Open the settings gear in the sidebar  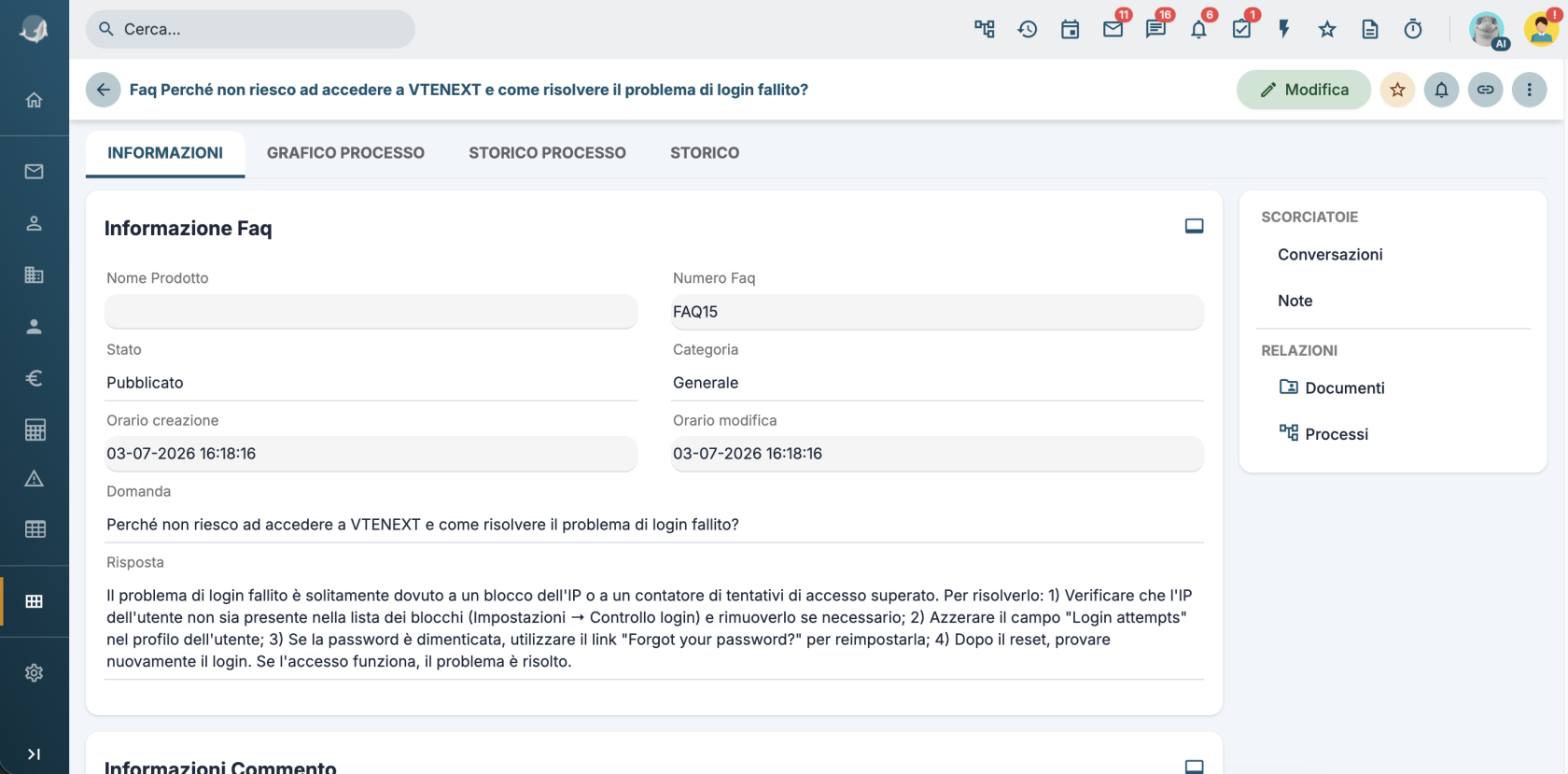(x=35, y=673)
